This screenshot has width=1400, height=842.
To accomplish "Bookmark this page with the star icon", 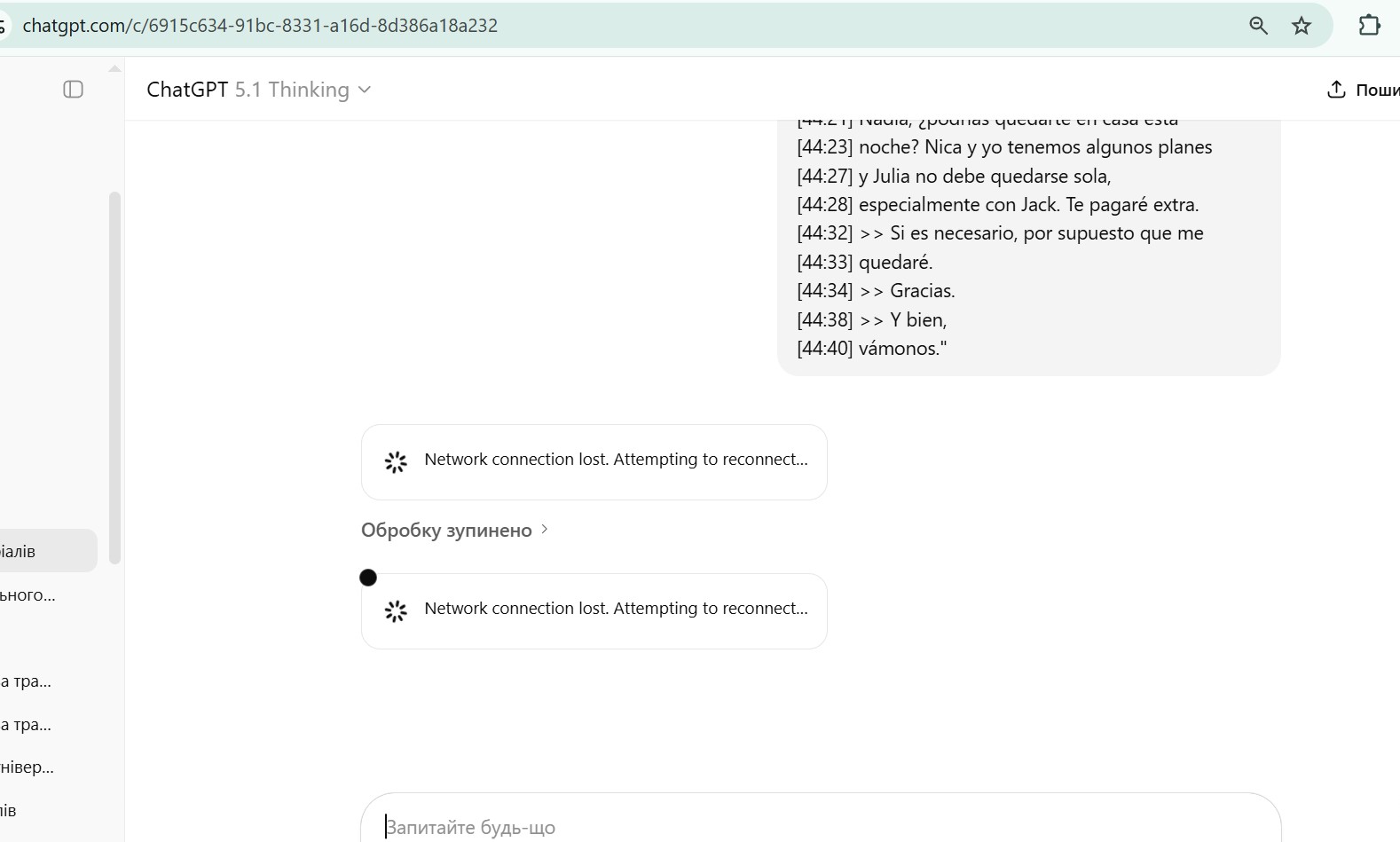I will 1302,26.
